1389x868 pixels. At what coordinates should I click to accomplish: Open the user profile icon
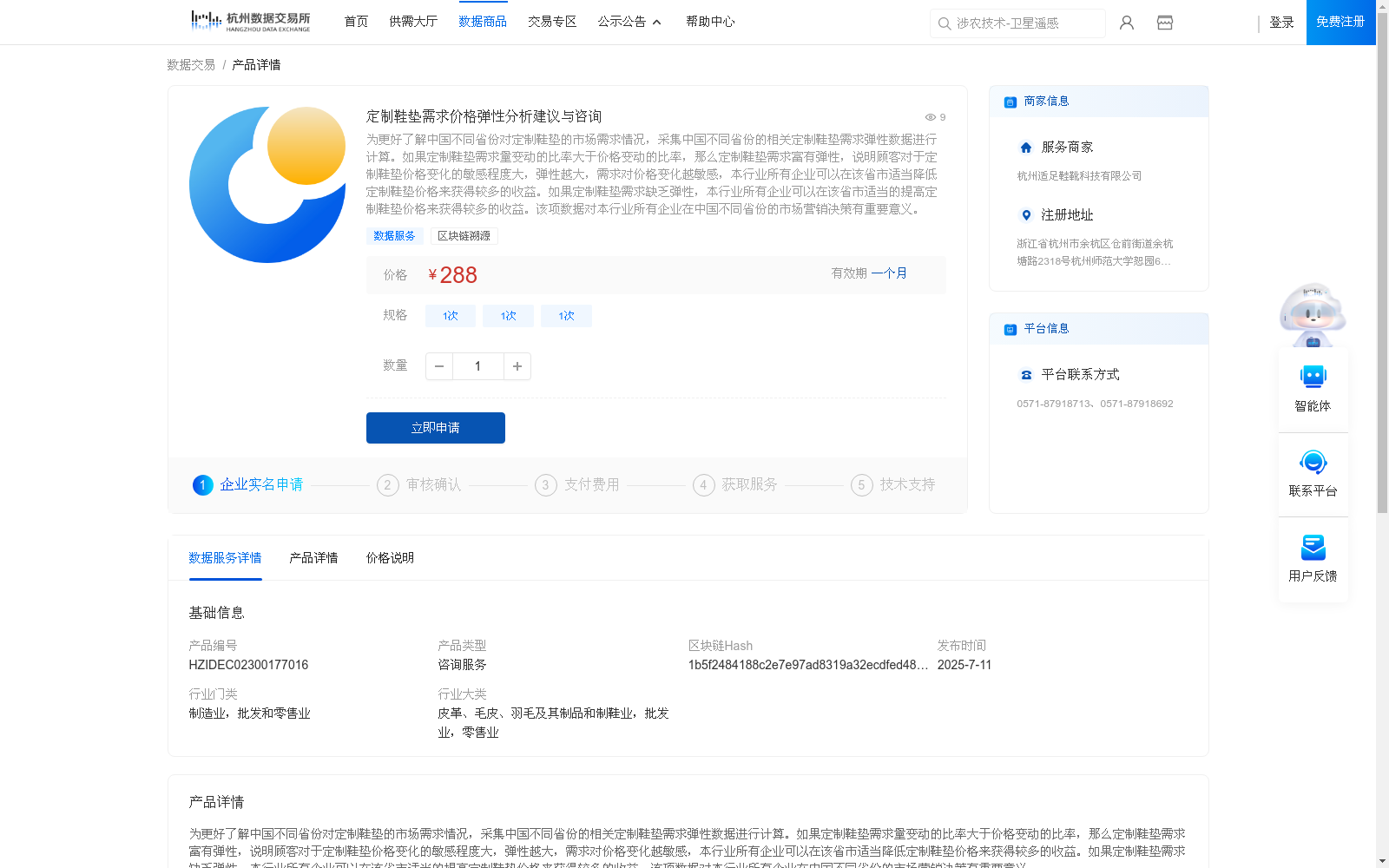[1127, 23]
